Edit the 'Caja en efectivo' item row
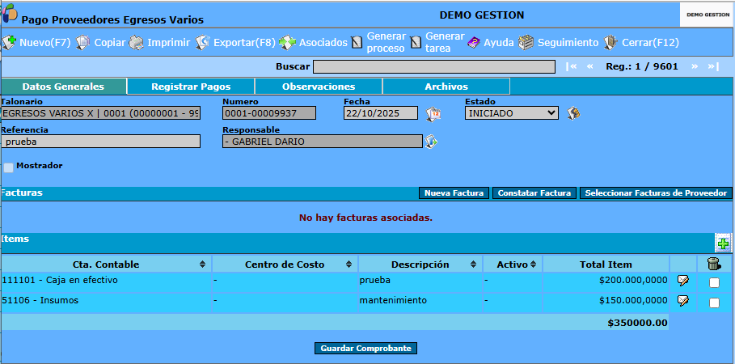The image size is (735, 364). pos(683,281)
